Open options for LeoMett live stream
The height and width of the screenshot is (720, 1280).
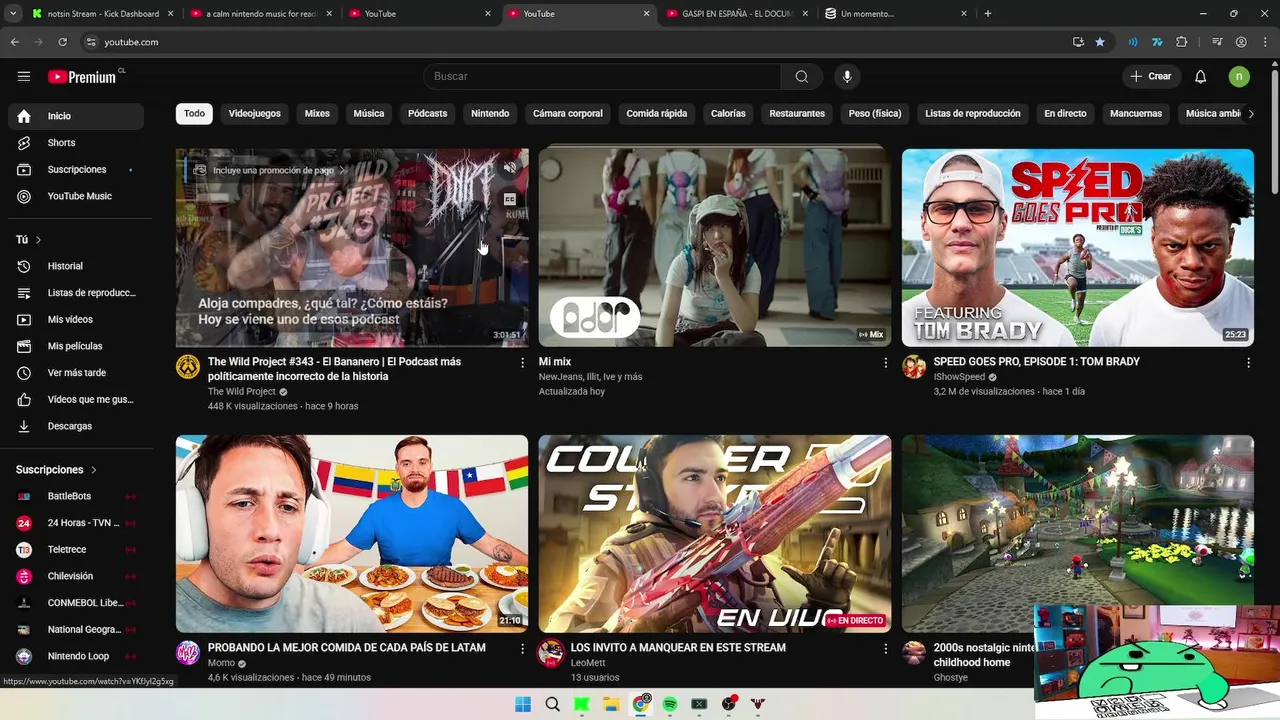coord(885,649)
